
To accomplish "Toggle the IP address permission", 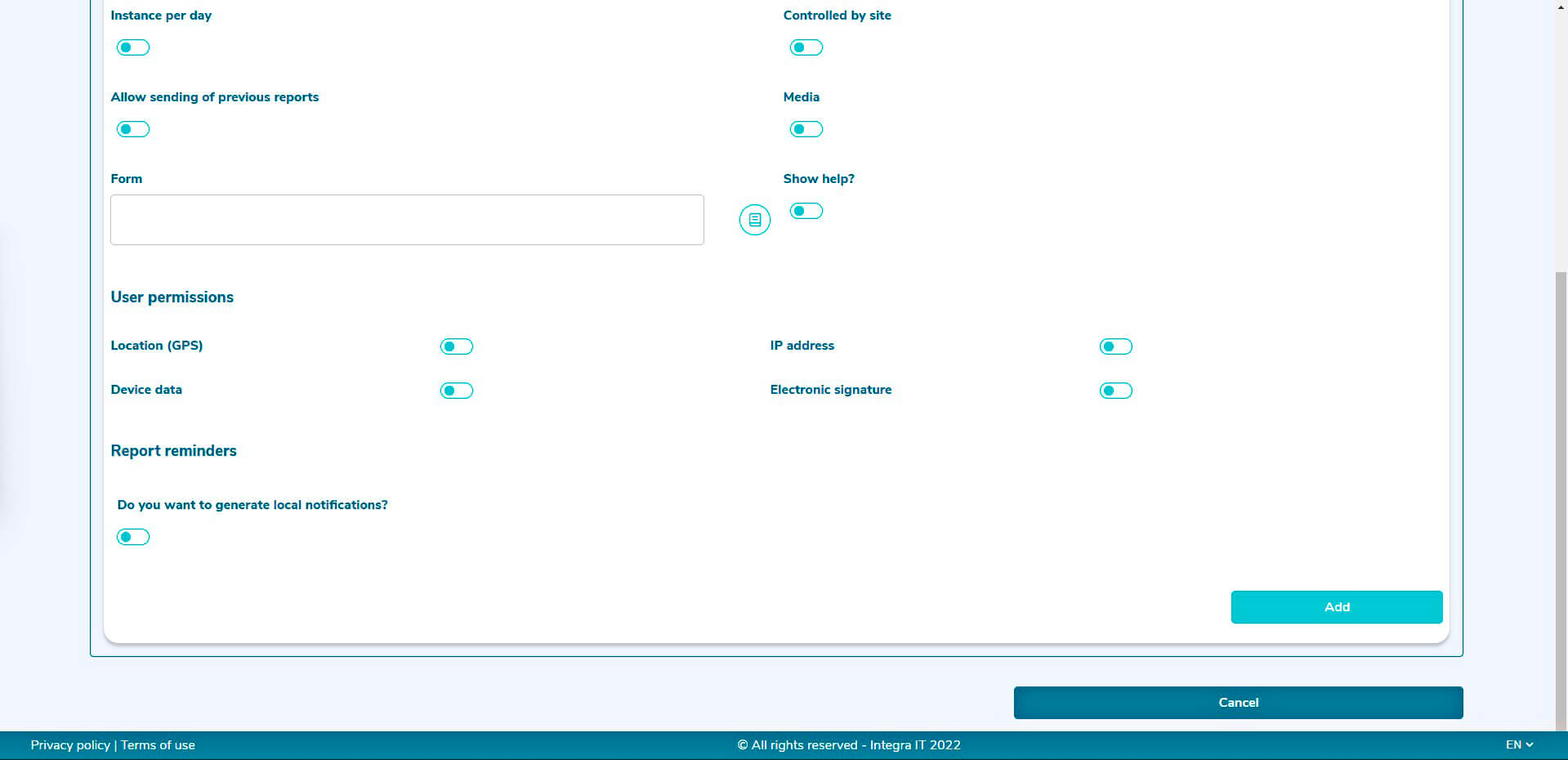I will coord(1115,346).
